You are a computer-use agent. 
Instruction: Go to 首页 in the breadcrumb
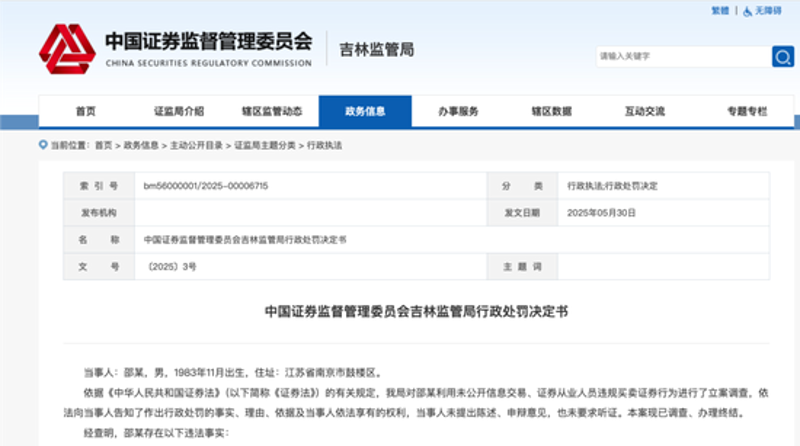click(104, 145)
